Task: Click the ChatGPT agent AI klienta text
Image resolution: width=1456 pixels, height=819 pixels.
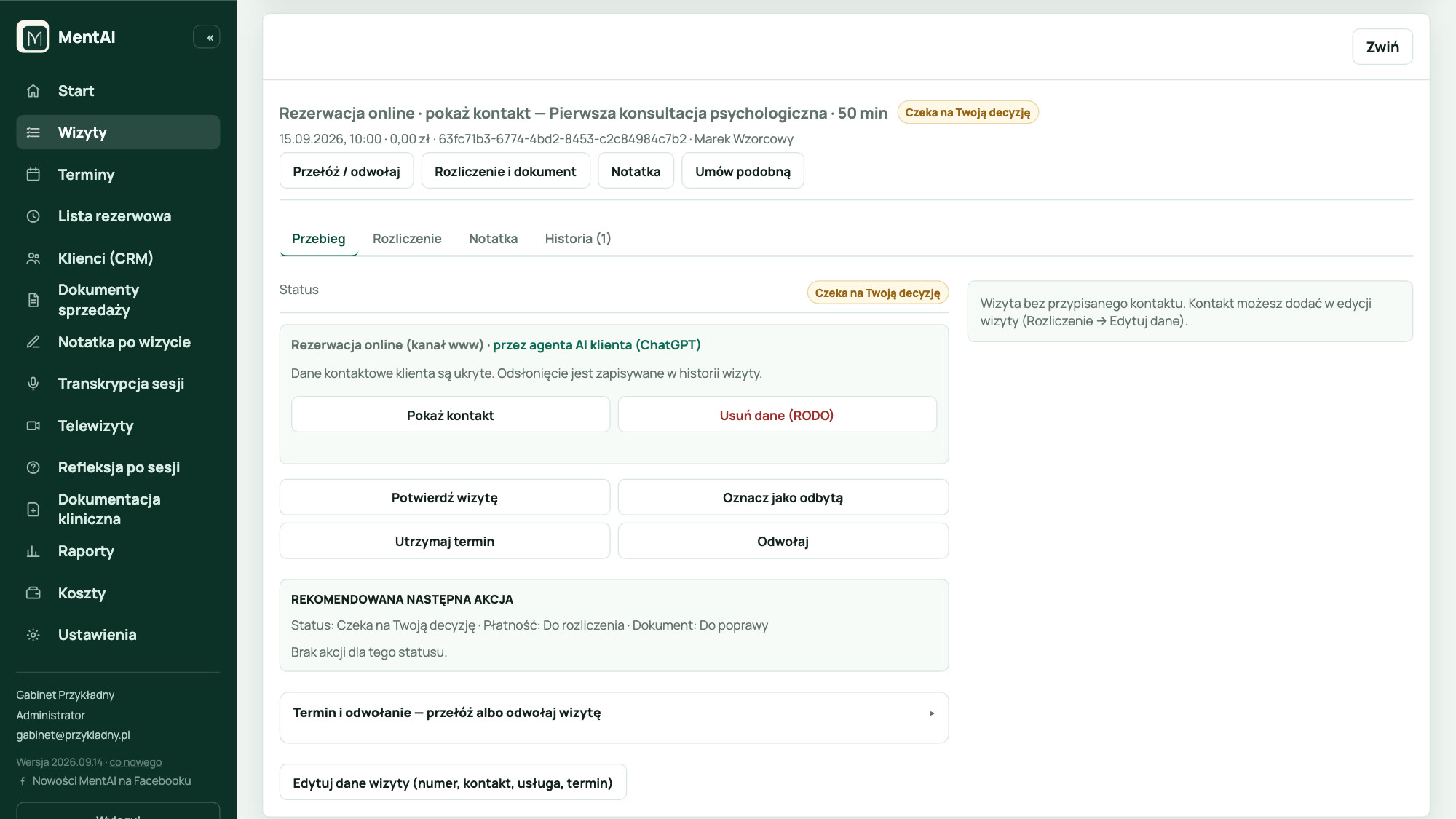Action: pyautogui.click(x=596, y=345)
